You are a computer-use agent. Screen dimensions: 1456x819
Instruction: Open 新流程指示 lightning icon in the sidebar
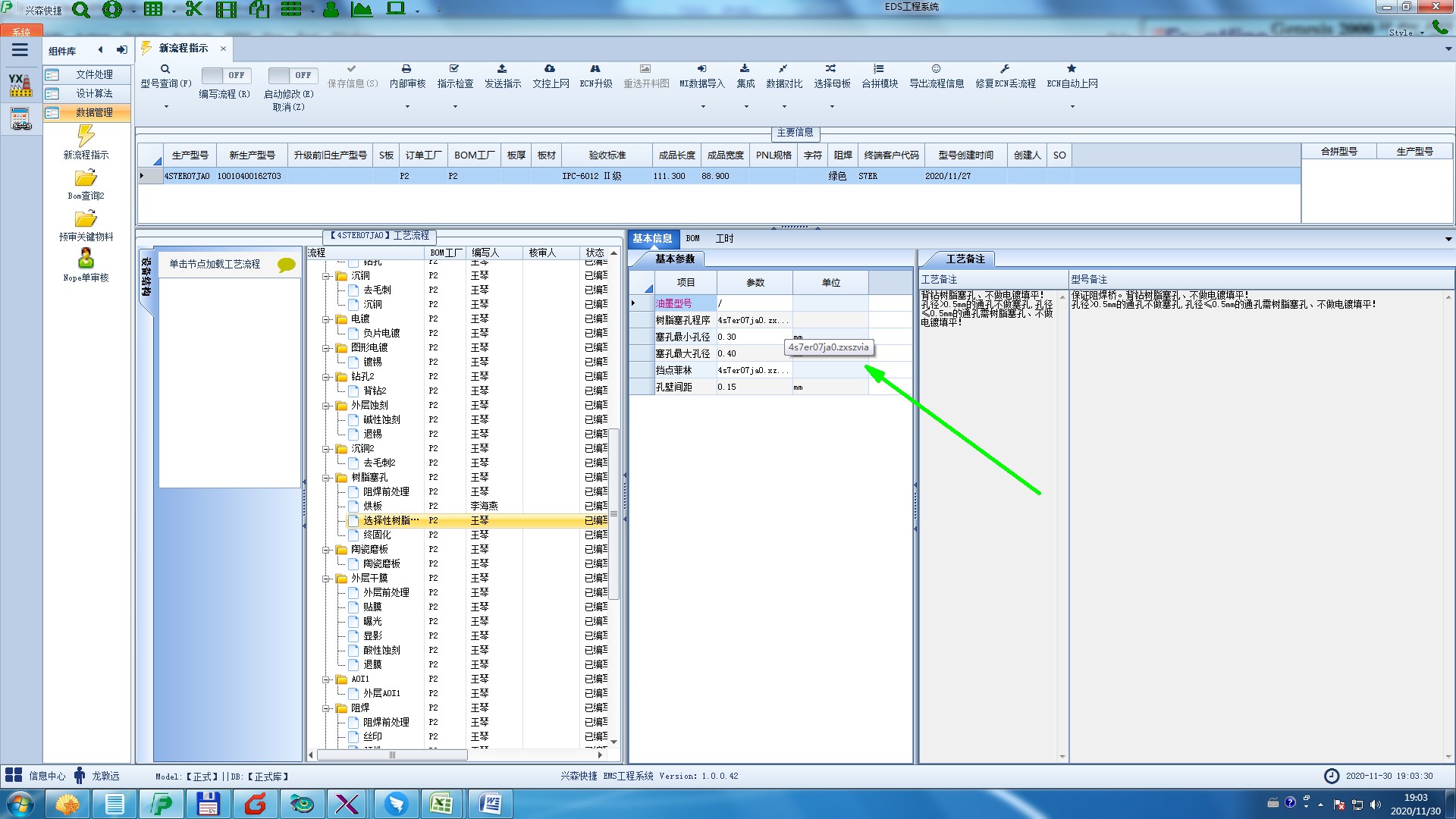pyautogui.click(x=86, y=136)
